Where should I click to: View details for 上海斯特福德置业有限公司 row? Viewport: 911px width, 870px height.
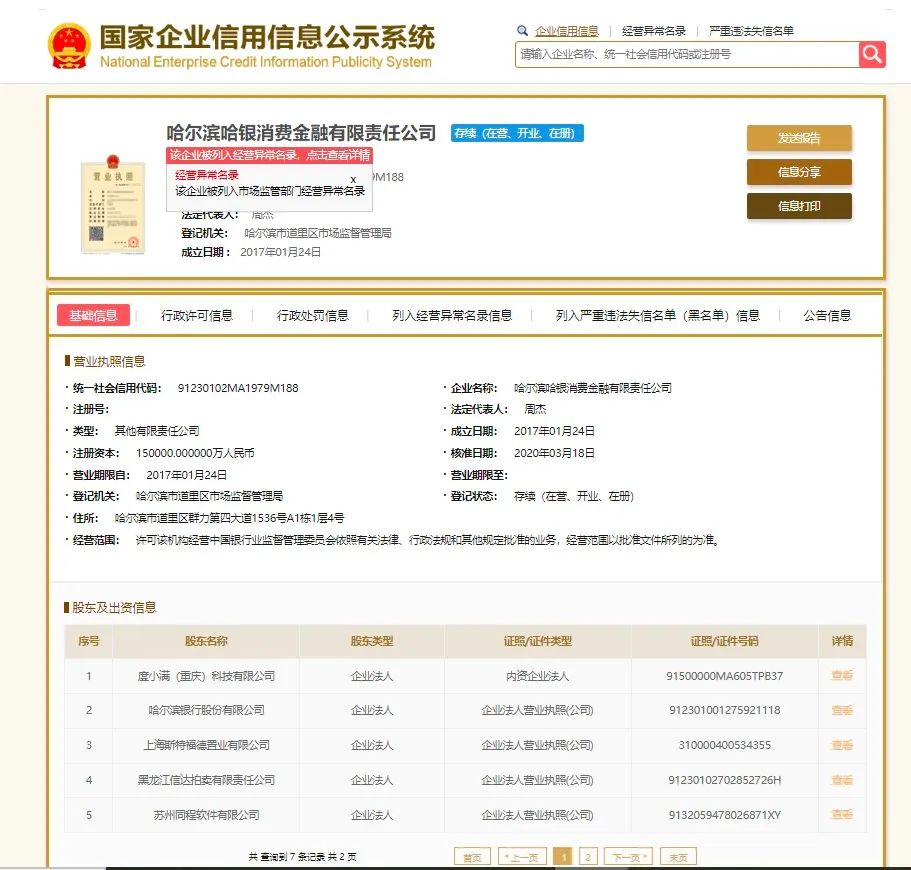pyautogui.click(x=842, y=745)
